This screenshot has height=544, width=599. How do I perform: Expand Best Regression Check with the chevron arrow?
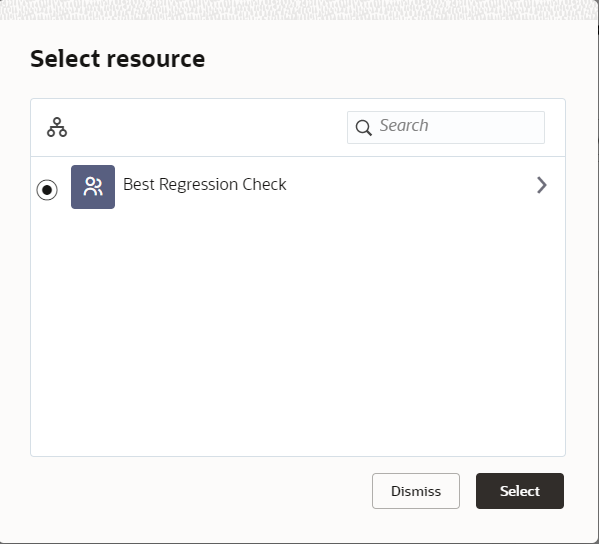[541, 185]
